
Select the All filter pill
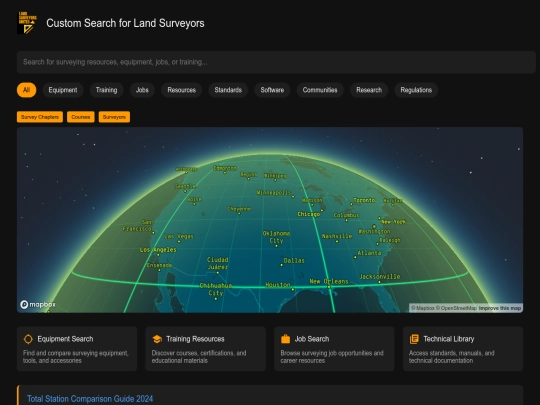click(x=27, y=90)
